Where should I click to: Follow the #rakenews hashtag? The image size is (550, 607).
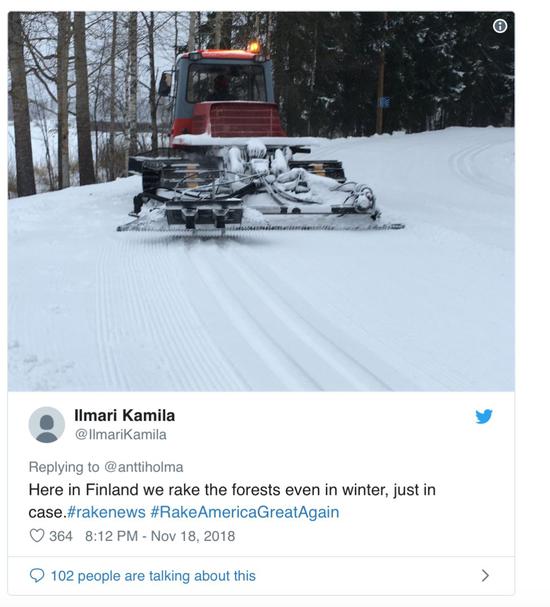click(x=106, y=512)
